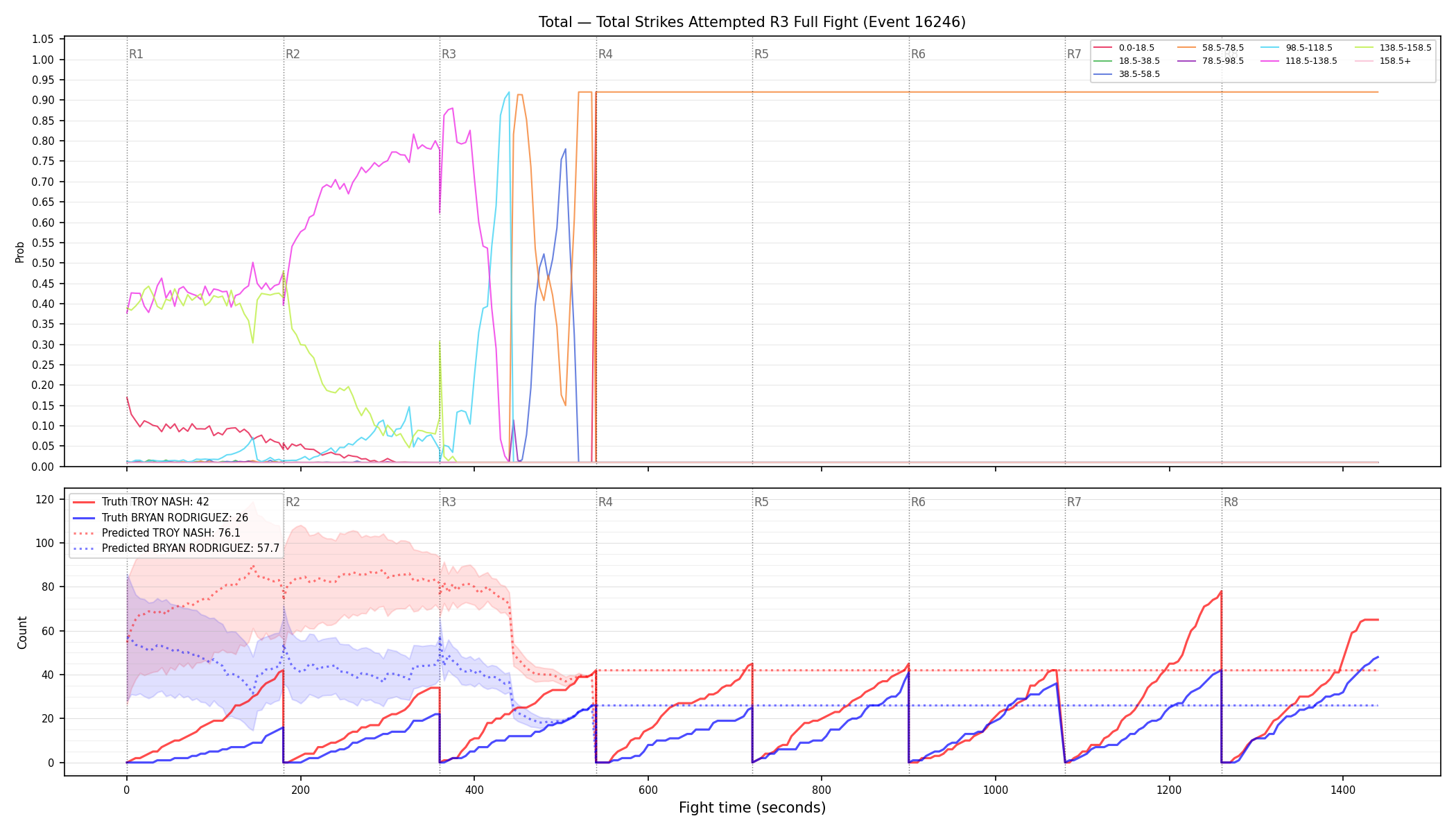Click the 0.25 tick on Prob axis
The image size is (1456, 832).
[43, 365]
